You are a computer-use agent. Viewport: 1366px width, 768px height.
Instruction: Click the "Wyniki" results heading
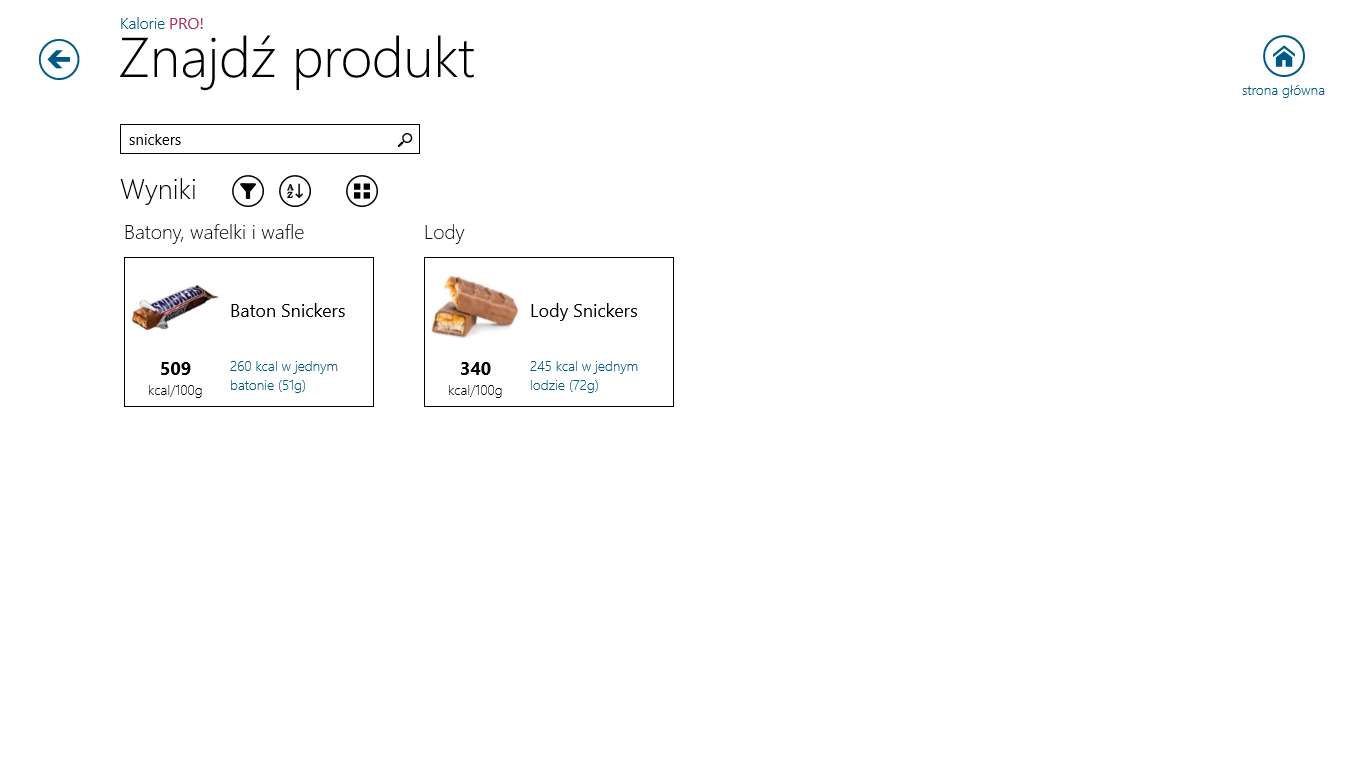(x=158, y=190)
